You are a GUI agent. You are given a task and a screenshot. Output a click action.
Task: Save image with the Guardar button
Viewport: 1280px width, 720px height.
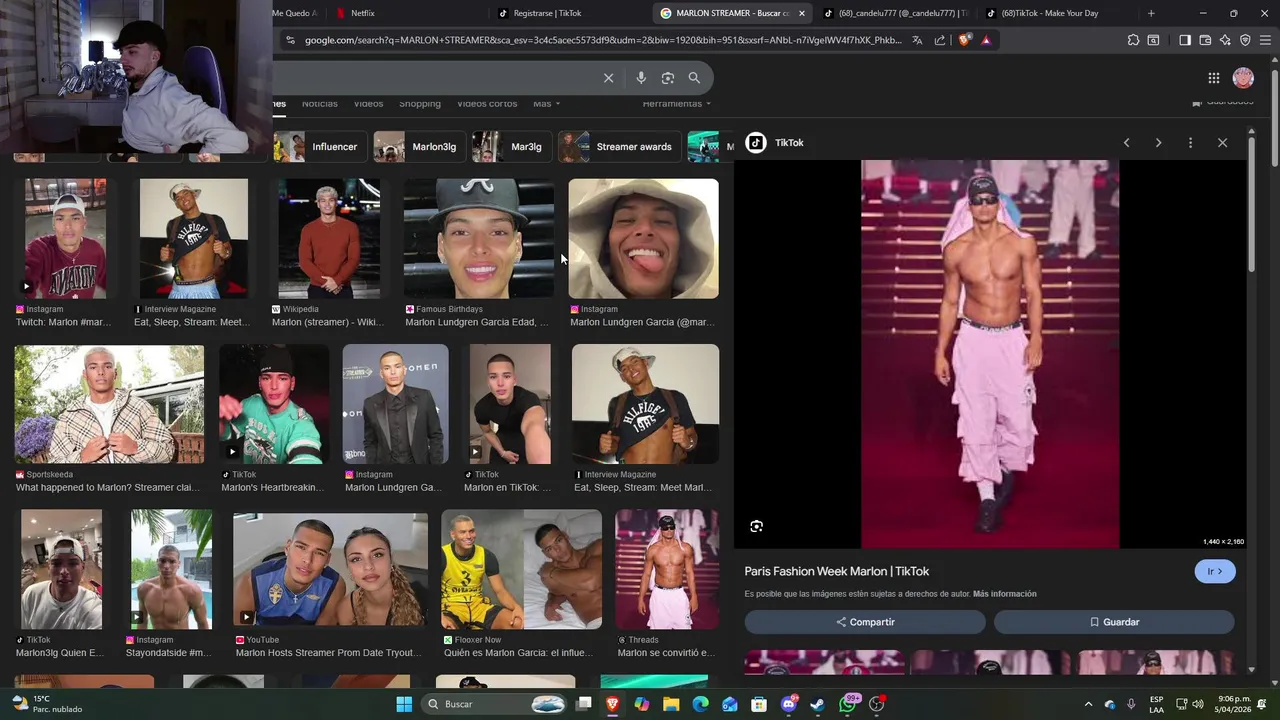pos(1114,622)
